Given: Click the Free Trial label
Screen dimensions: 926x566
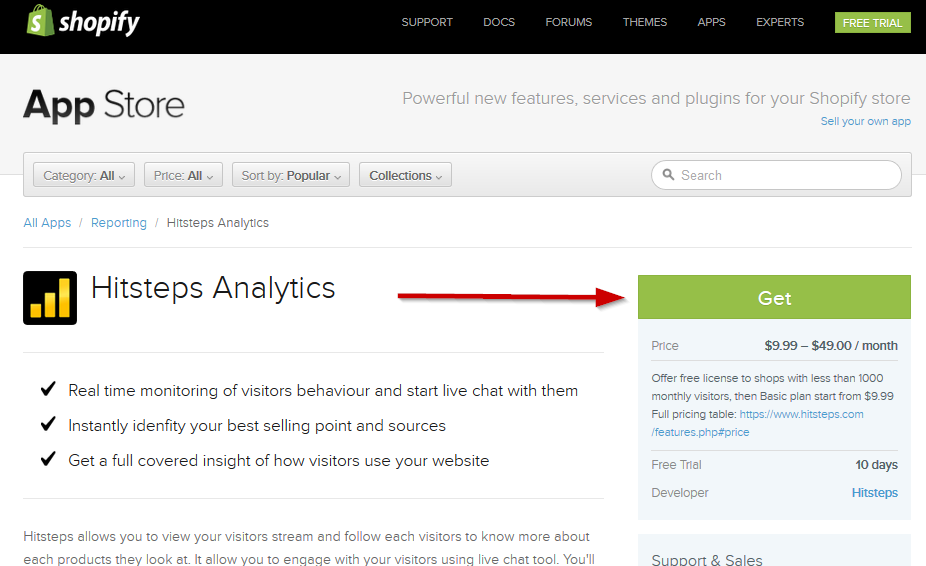Looking at the screenshot, I should pos(676,464).
